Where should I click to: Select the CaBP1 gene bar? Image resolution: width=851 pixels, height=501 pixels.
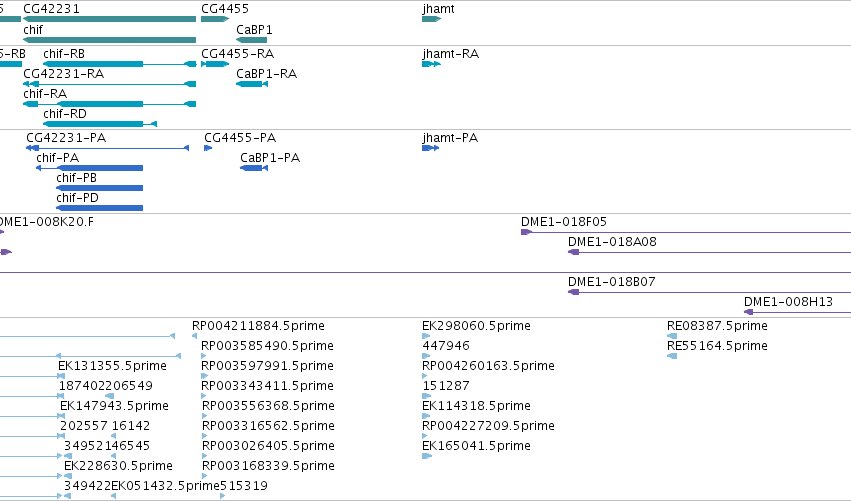click(x=251, y=40)
